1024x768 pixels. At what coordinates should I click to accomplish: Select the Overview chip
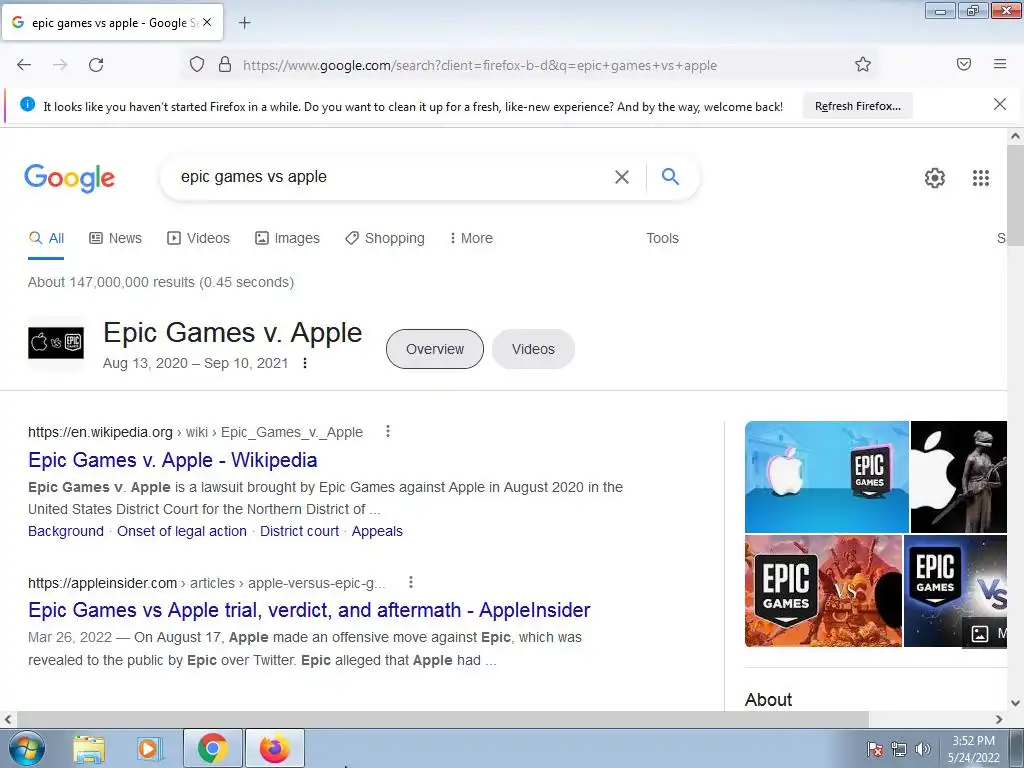[435, 349]
